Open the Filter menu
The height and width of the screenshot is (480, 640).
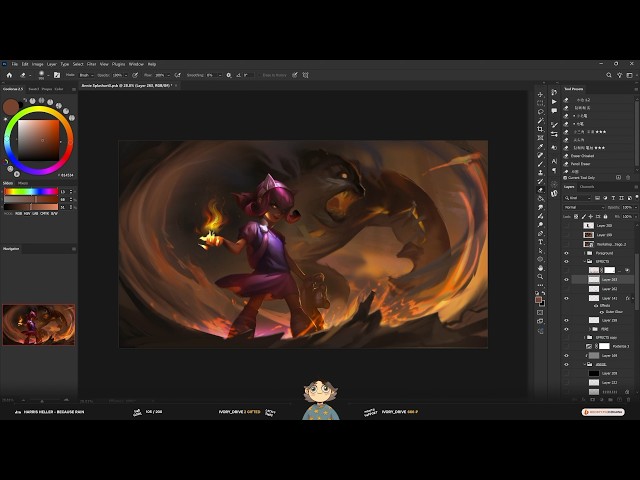[x=91, y=64]
